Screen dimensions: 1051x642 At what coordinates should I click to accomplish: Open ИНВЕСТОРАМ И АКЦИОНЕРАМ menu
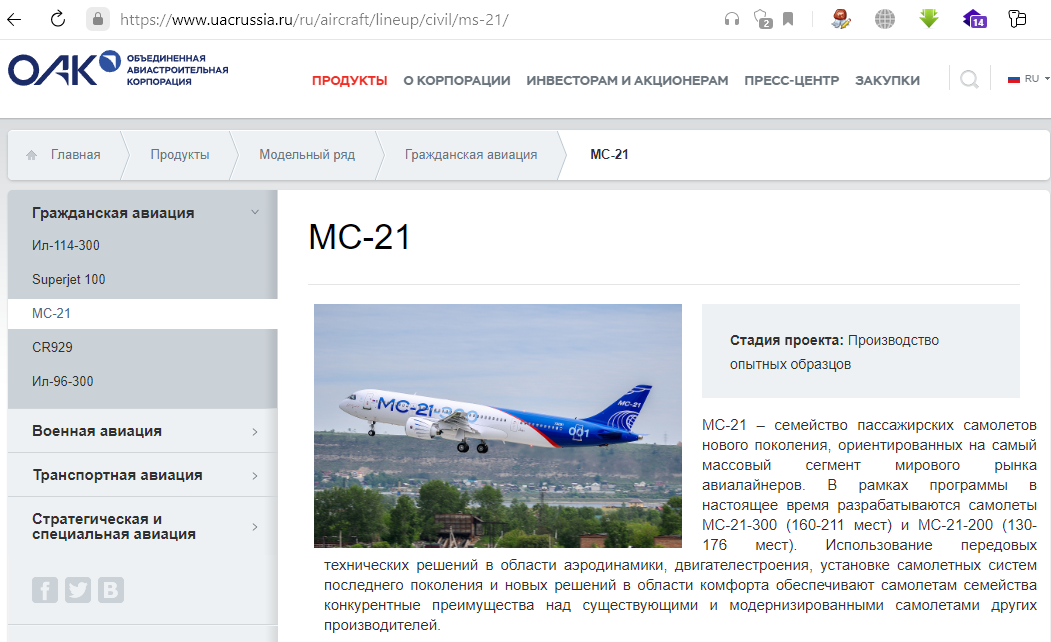[627, 80]
